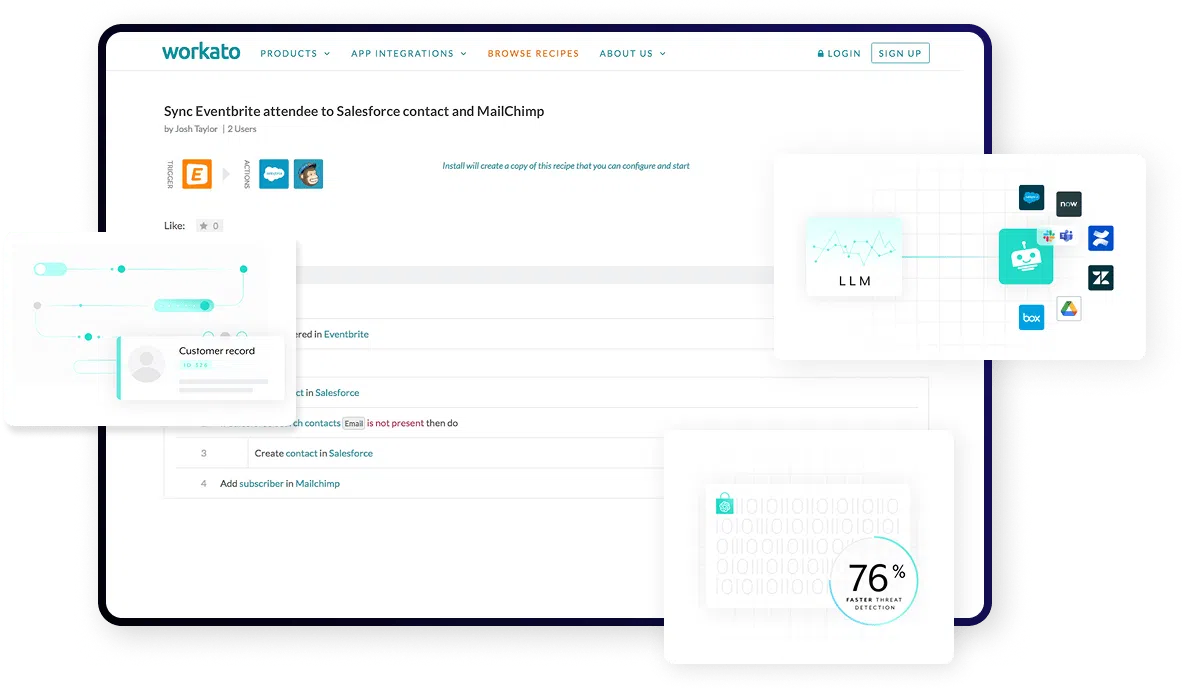Click the customer avatar placeholder icon
Screen dimensions: 1189x692
(x=146, y=364)
